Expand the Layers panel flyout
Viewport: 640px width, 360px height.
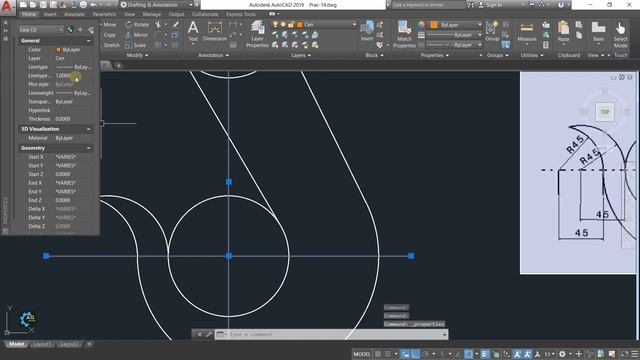tap(301, 55)
